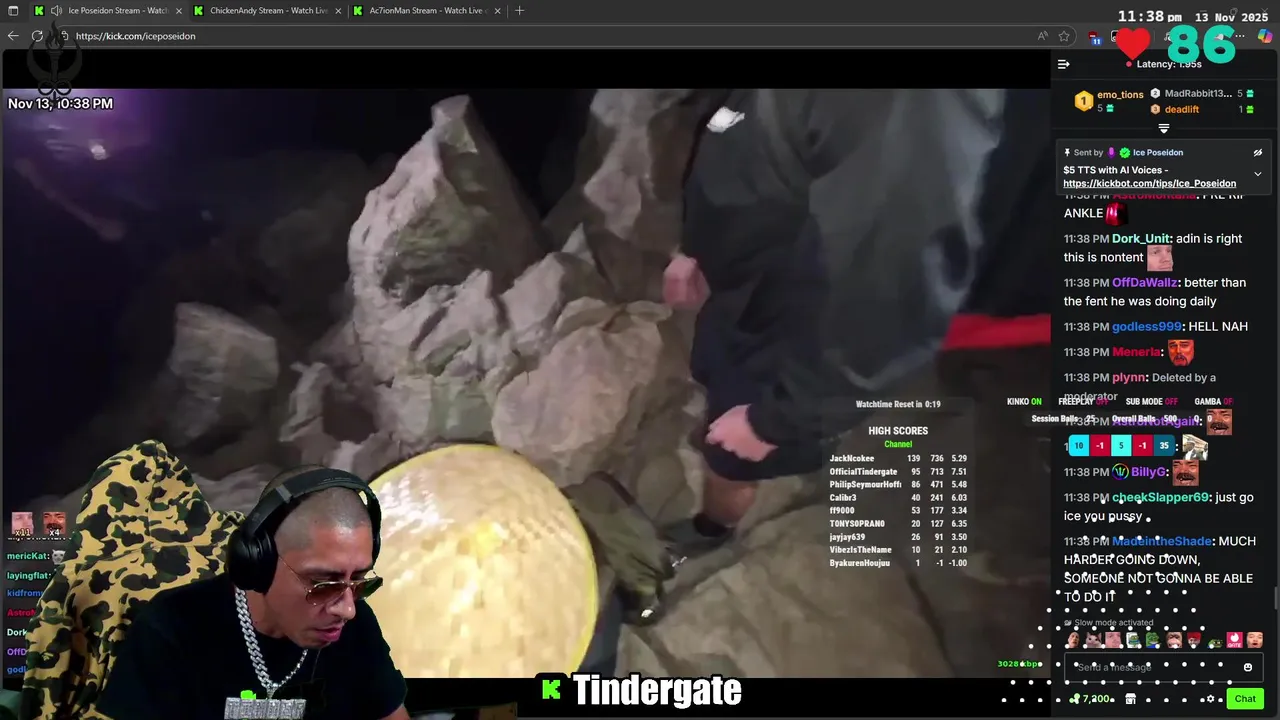The image size is (1280, 720).
Task: Open OffDaWallz's chat profile
Action: point(1146,283)
